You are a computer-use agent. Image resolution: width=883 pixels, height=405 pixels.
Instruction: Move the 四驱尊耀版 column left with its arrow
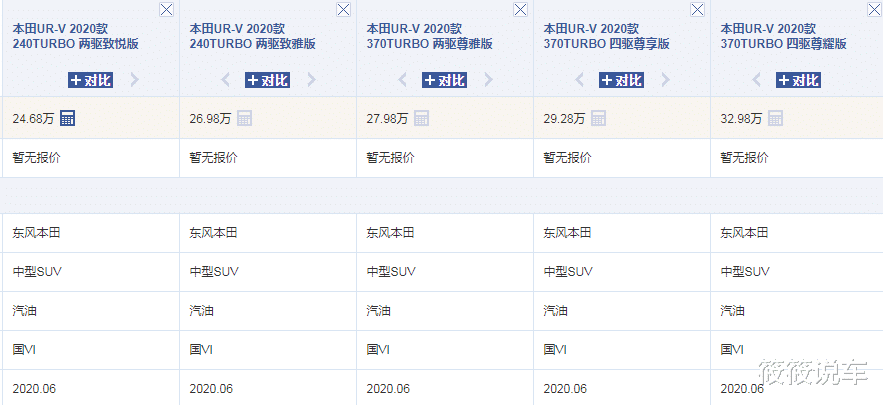[757, 79]
